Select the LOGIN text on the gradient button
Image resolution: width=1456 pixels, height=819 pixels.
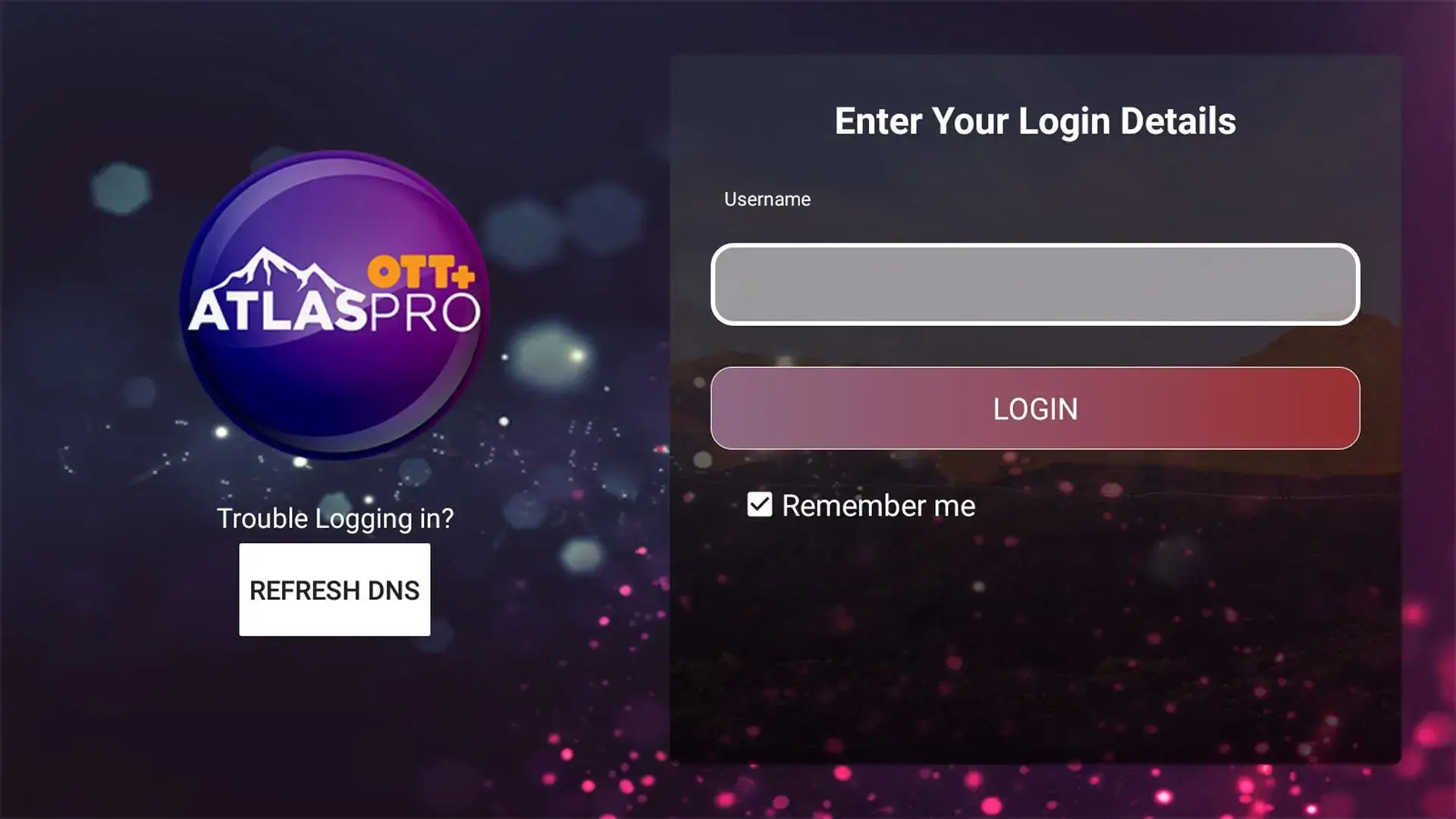pyautogui.click(x=1035, y=409)
